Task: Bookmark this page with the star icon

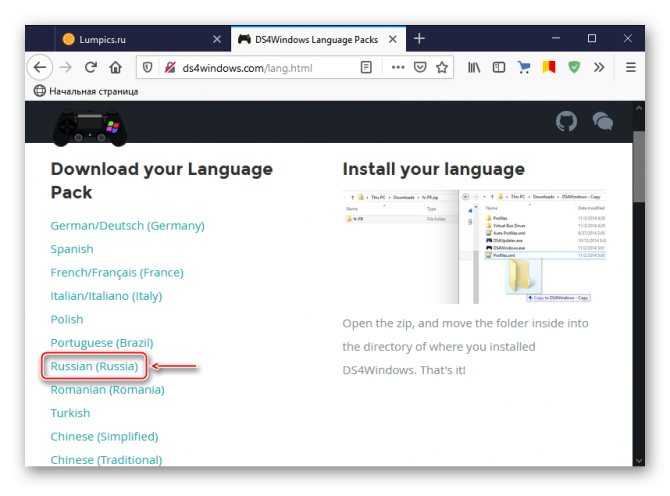Action: point(442,67)
